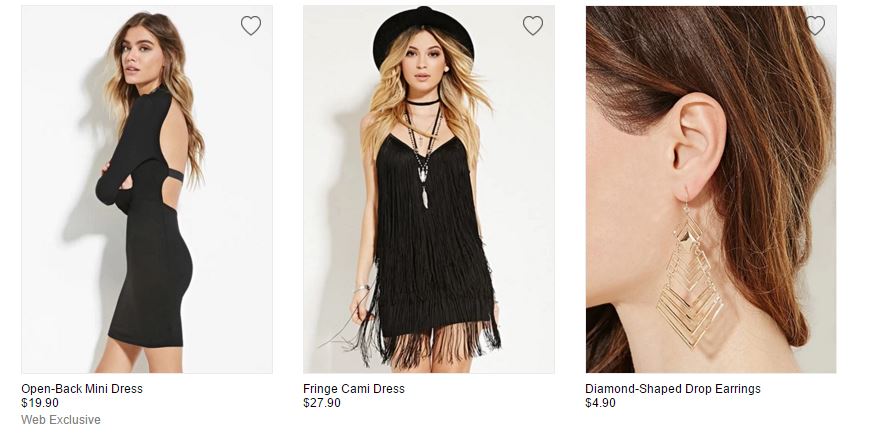The height and width of the screenshot is (433, 874).
Task: Click the "Web Exclusive" label
Action: pyautogui.click(x=61, y=419)
